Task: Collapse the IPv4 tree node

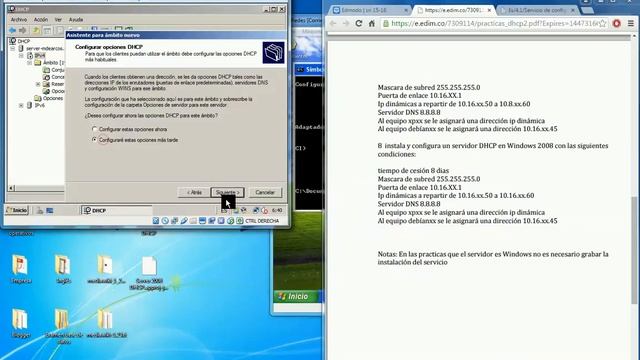Action: point(21,56)
